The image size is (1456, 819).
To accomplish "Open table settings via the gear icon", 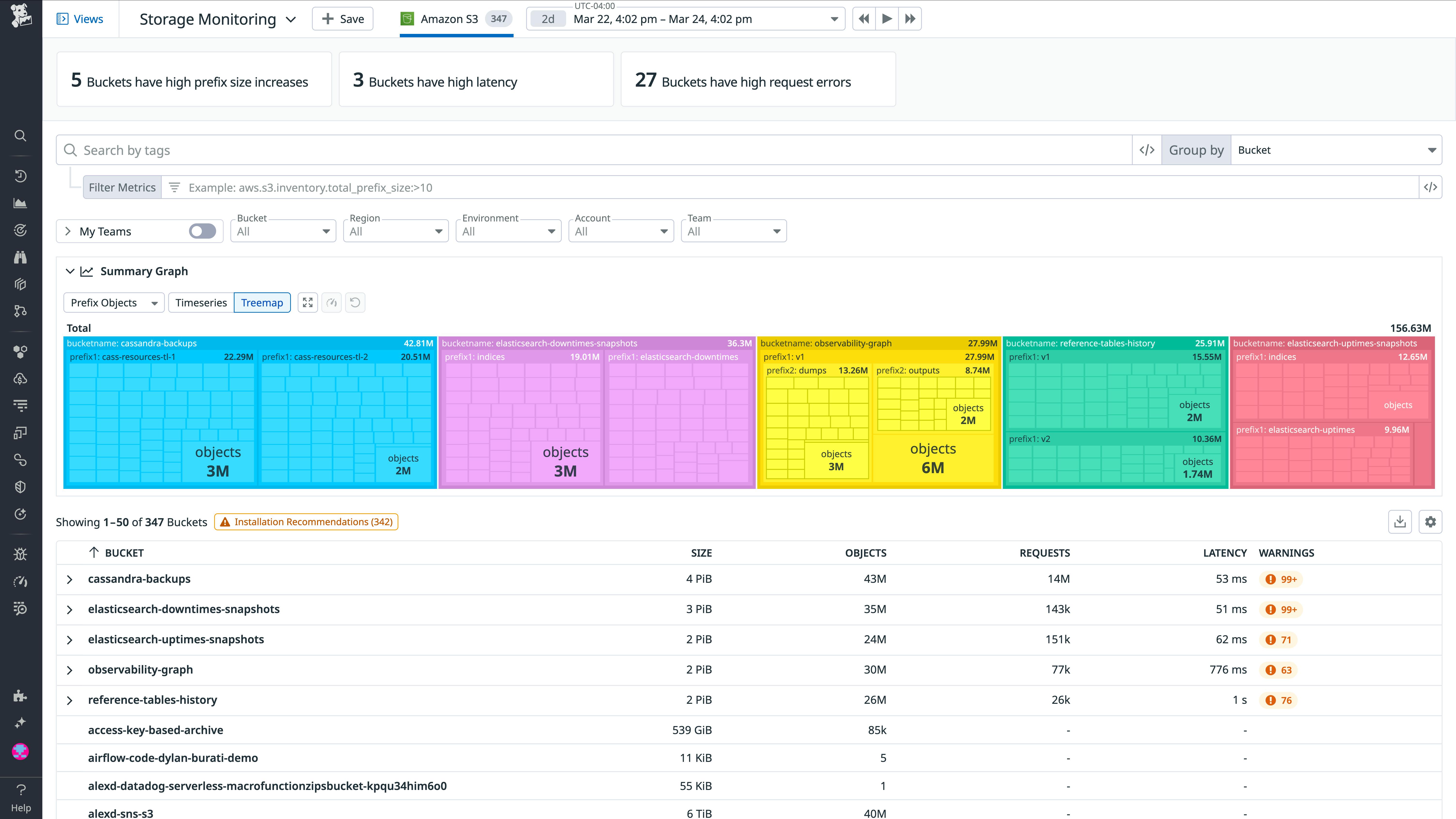I will [x=1431, y=522].
